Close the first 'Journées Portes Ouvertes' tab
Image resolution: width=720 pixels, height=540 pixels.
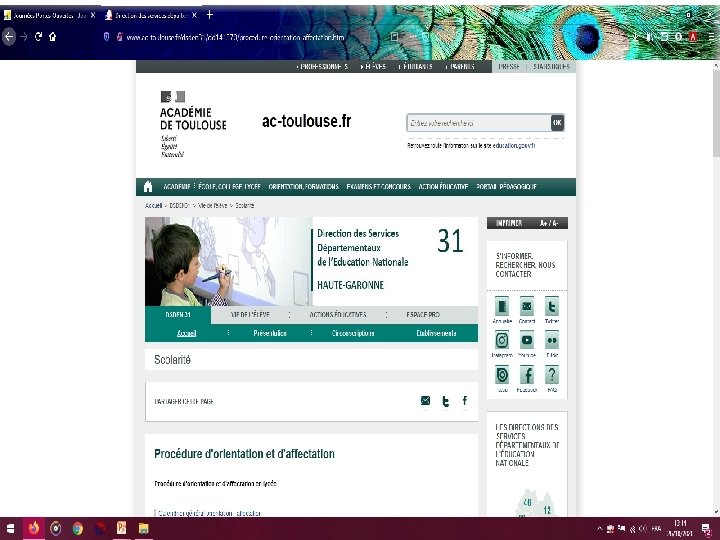coord(93,15)
